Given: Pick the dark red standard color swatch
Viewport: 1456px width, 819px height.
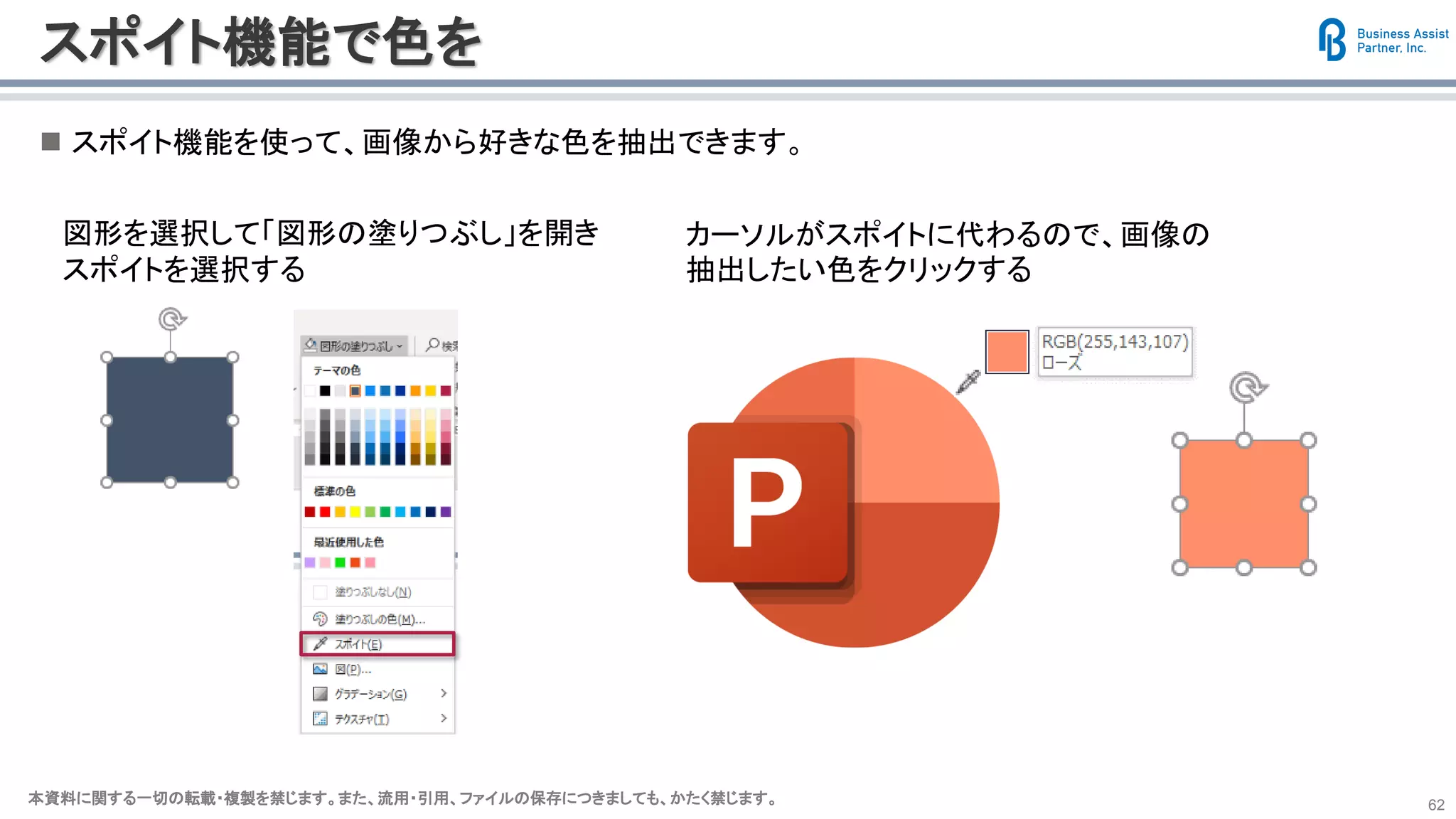Looking at the screenshot, I should [310, 512].
